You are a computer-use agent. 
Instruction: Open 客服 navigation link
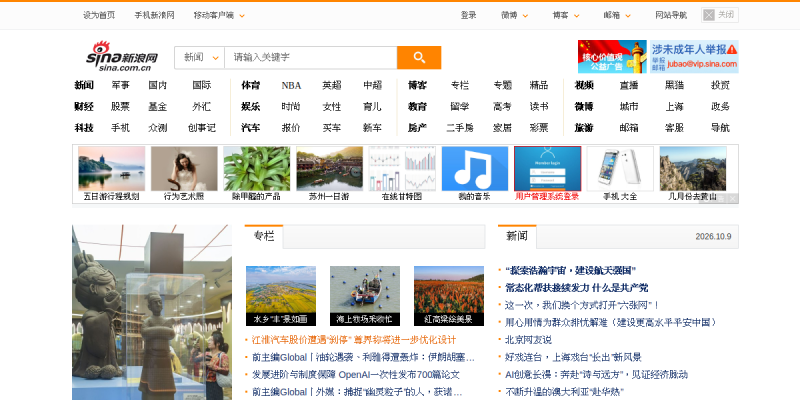(674, 128)
